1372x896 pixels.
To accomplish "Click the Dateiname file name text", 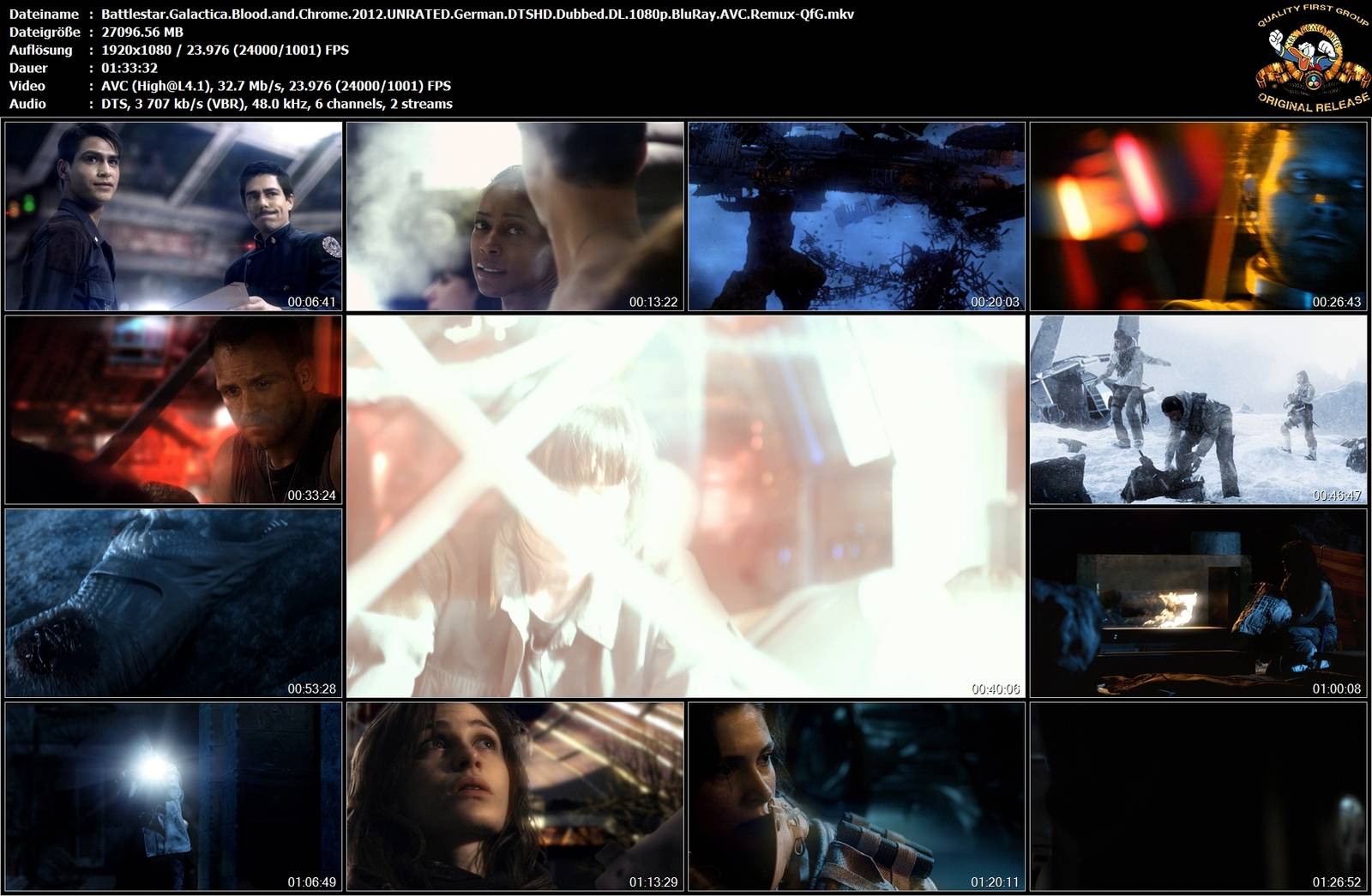I will 478,14.
